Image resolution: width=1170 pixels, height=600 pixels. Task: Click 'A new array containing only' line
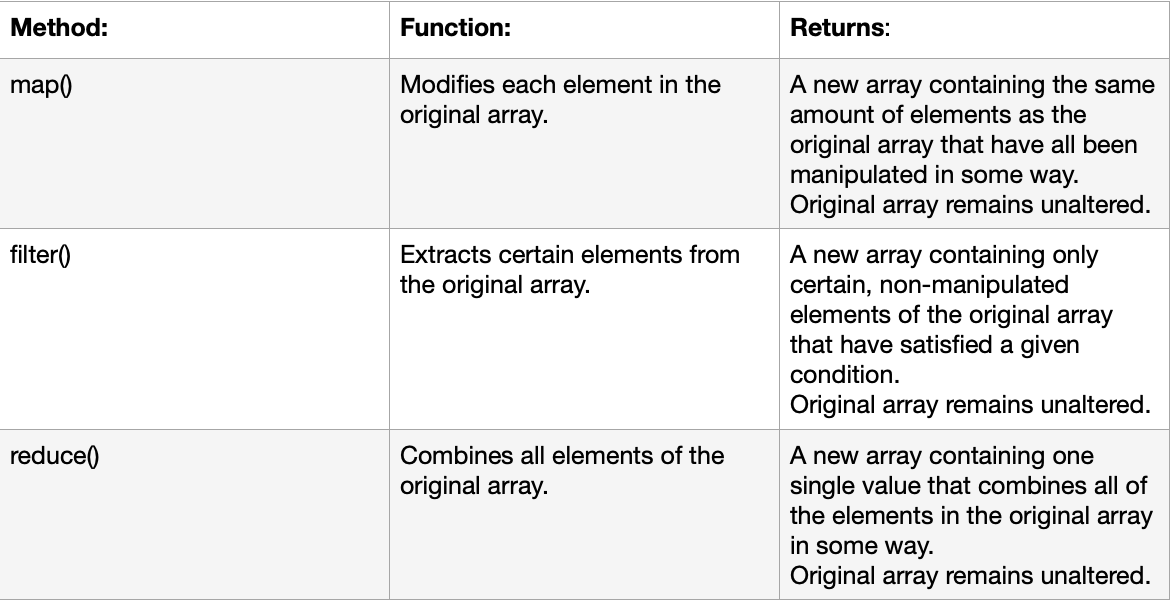(944, 254)
